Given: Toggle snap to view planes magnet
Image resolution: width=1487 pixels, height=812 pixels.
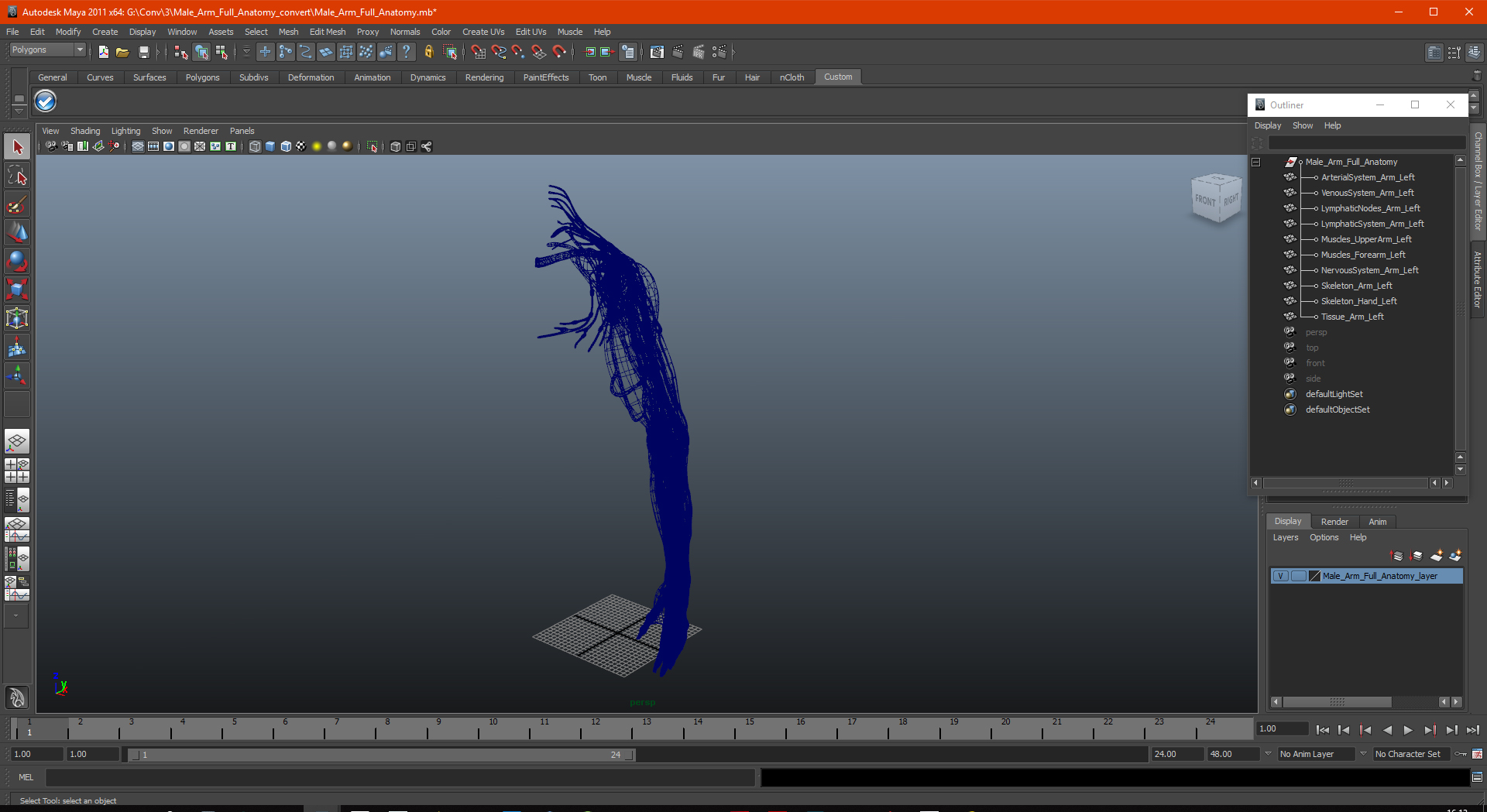Looking at the screenshot, I should [x=539, y=52].
